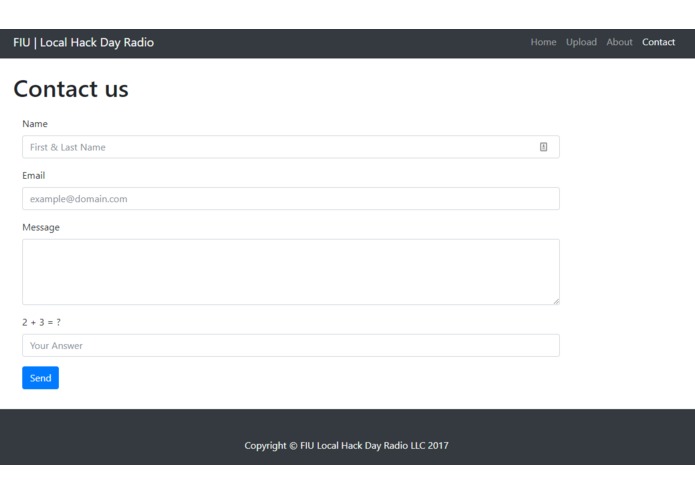Click the Email label
Screen dimensions: 695x494
(34, 175)
